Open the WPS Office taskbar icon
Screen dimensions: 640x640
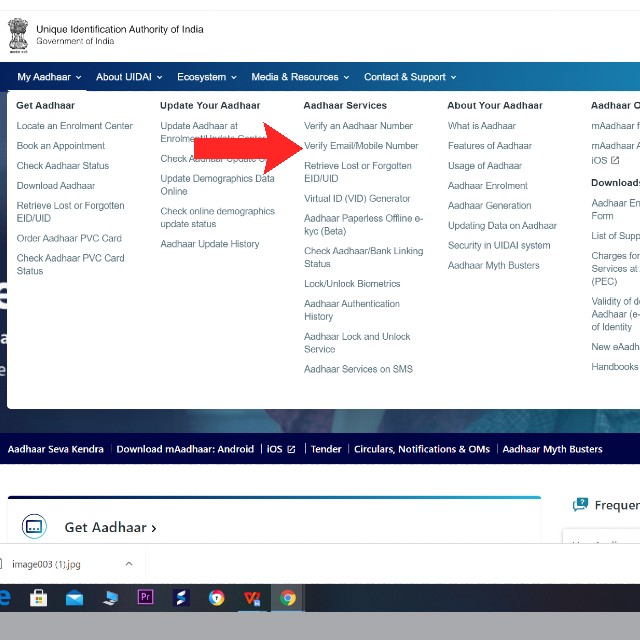point(252,598)
